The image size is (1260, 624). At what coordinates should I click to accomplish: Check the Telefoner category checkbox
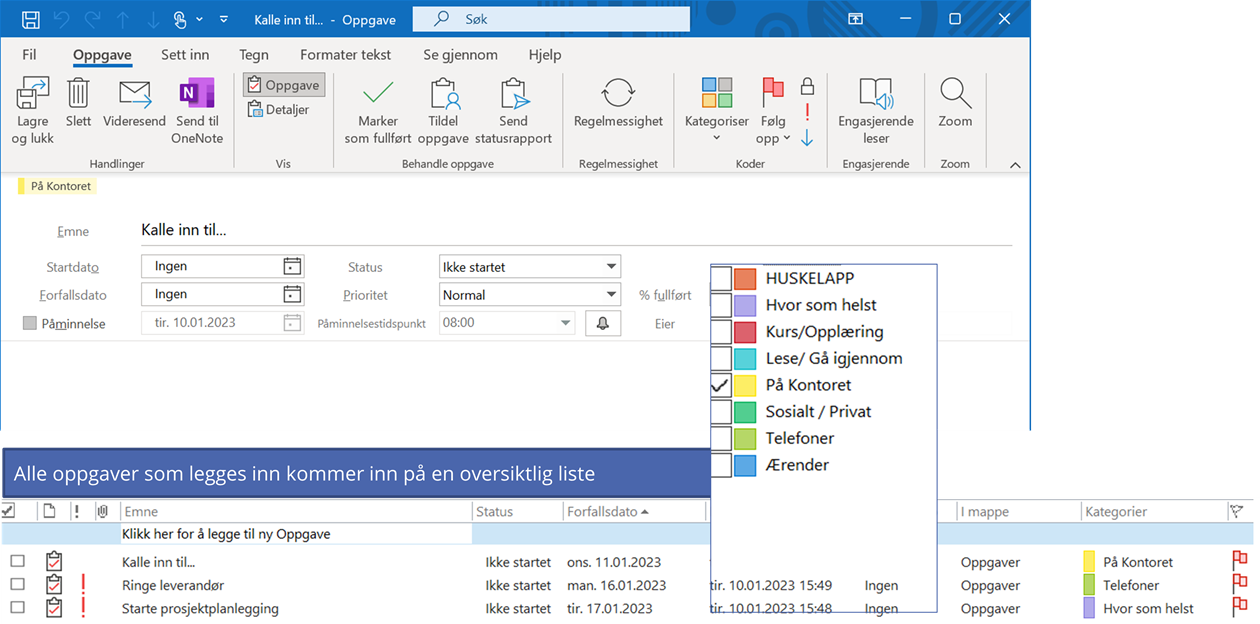[721, 438]
